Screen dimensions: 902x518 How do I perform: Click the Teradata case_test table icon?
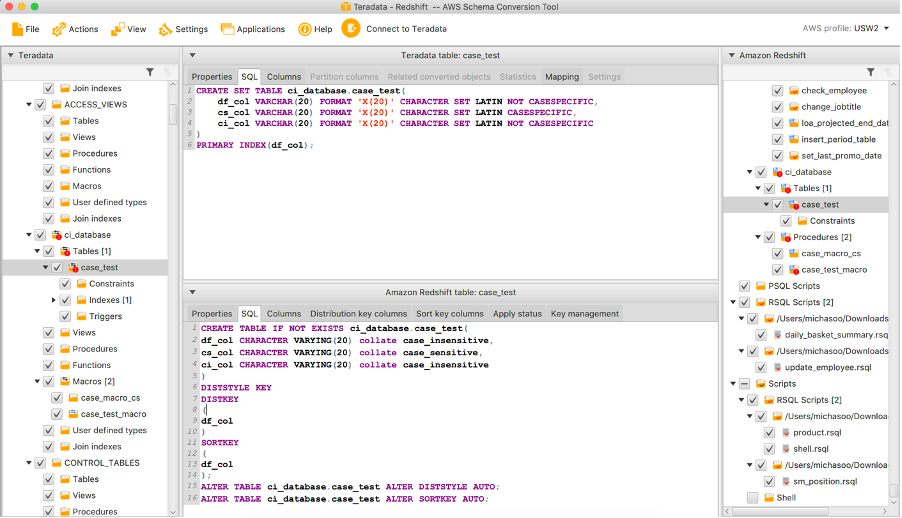pos(73,268)
